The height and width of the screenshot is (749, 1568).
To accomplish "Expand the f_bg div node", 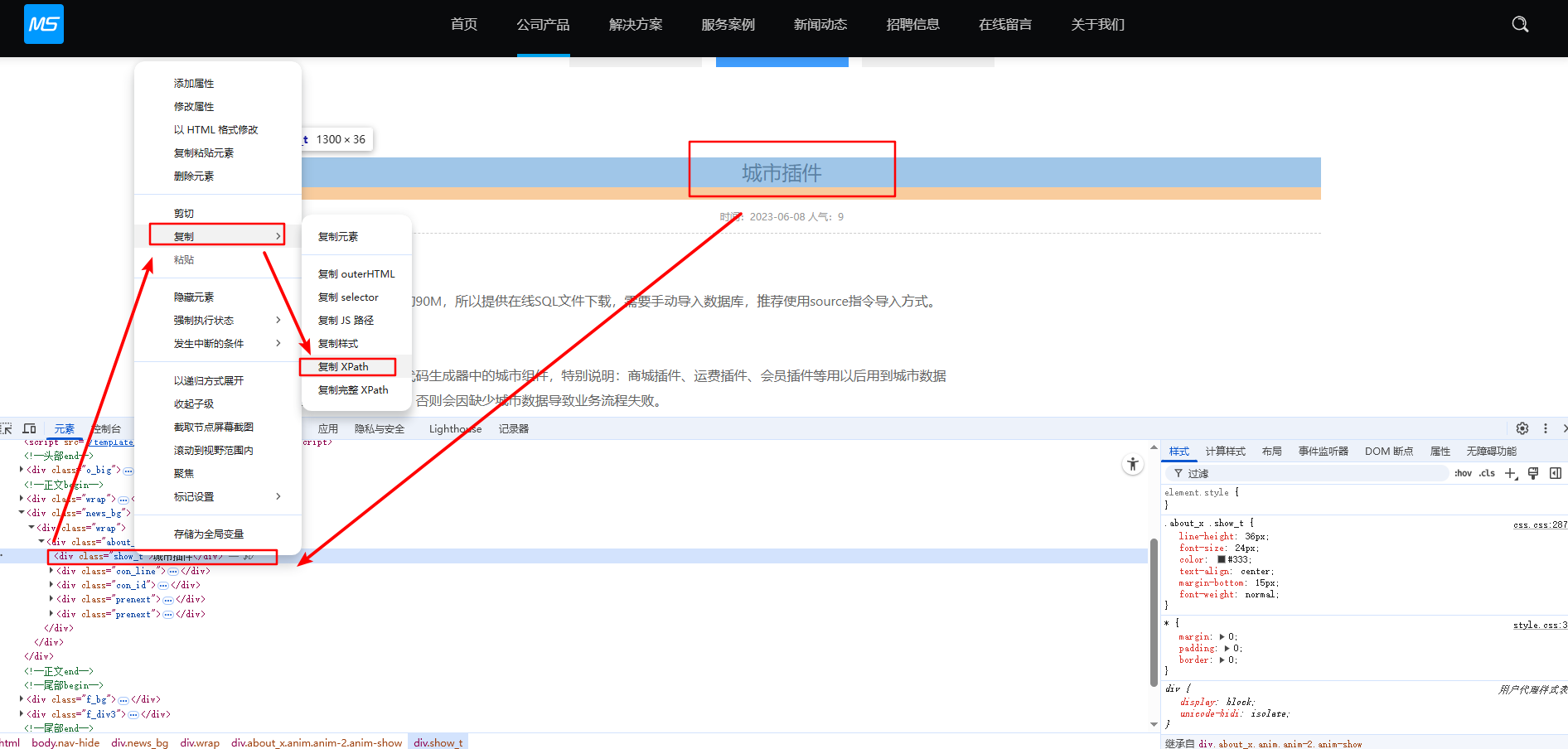I will (22, 699).
